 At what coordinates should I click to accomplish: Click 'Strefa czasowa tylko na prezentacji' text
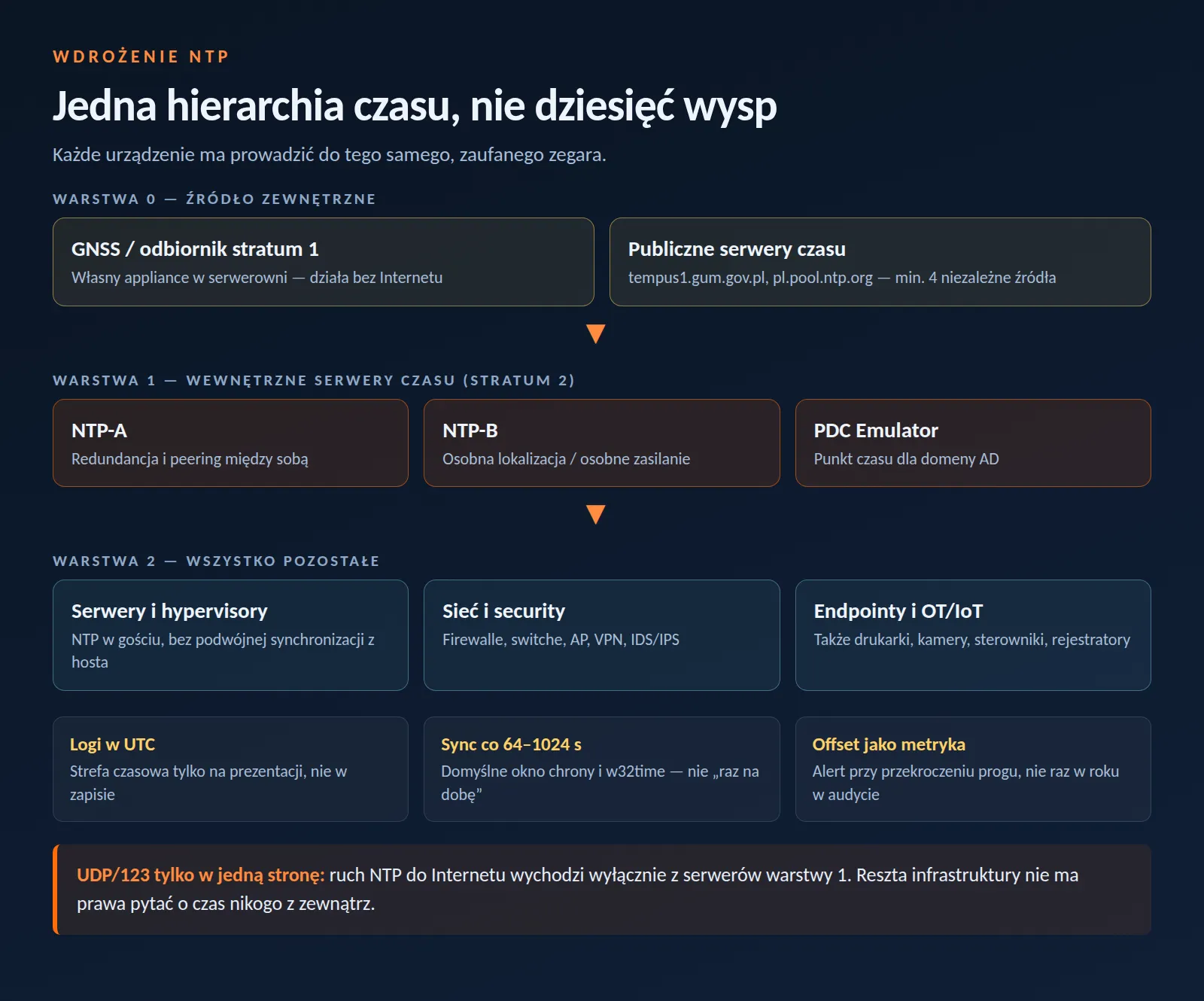coord(208,783)
